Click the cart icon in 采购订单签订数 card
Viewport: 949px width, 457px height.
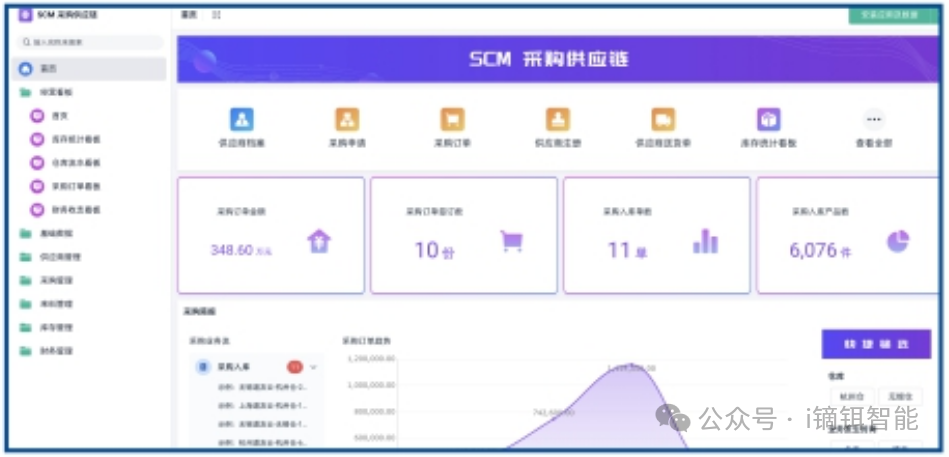(x=512, y=241)
